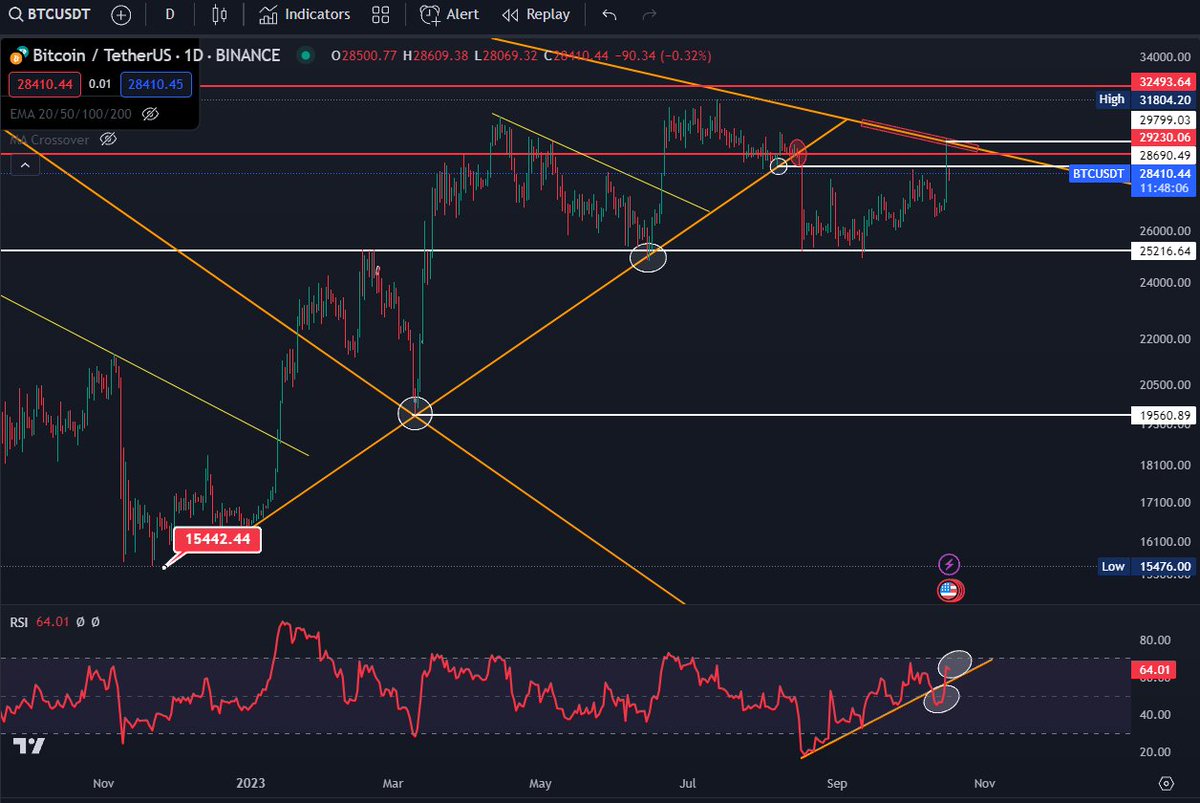Image resolution: width=1200 pixels, height=803 pixels.
Task: Select the oval marker at 25216.64 support
Action: (648, 258)
